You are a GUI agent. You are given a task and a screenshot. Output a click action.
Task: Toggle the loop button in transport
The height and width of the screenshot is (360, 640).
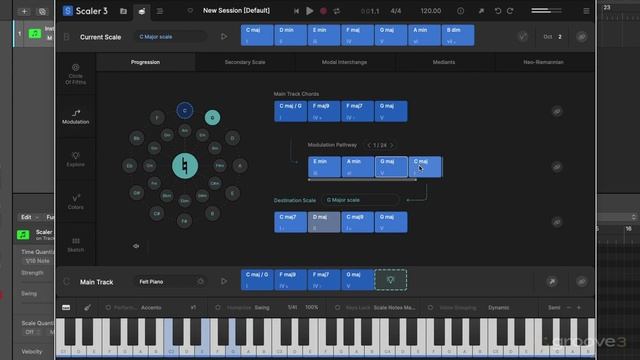pos(337,11)
